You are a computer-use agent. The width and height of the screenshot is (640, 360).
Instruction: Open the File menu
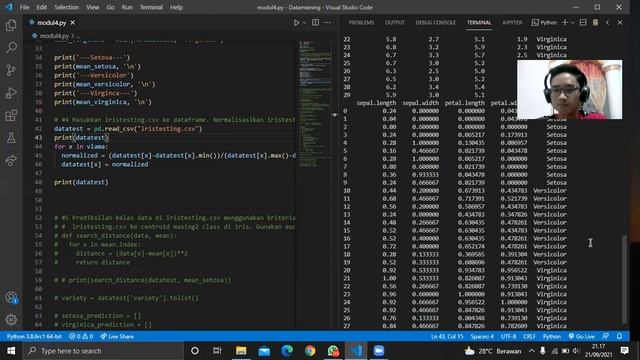24,7
